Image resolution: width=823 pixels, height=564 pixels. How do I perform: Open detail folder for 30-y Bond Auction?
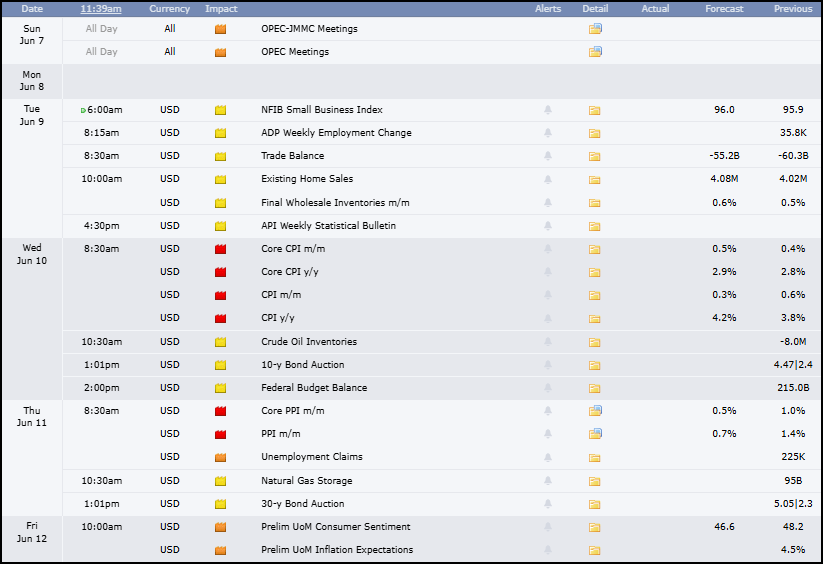[594, 504]
